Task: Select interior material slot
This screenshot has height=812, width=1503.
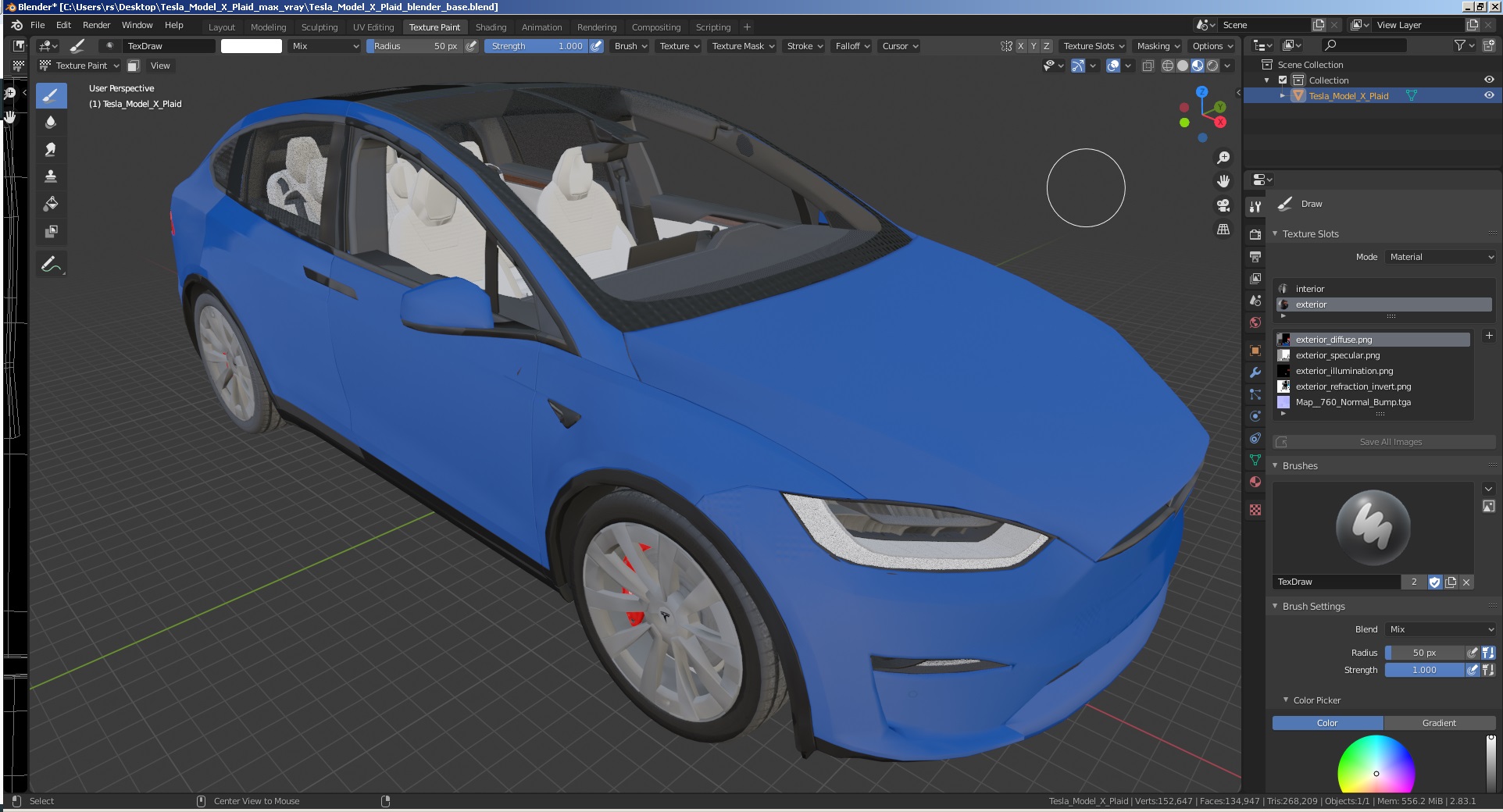Action: (x=1384, y=289)
